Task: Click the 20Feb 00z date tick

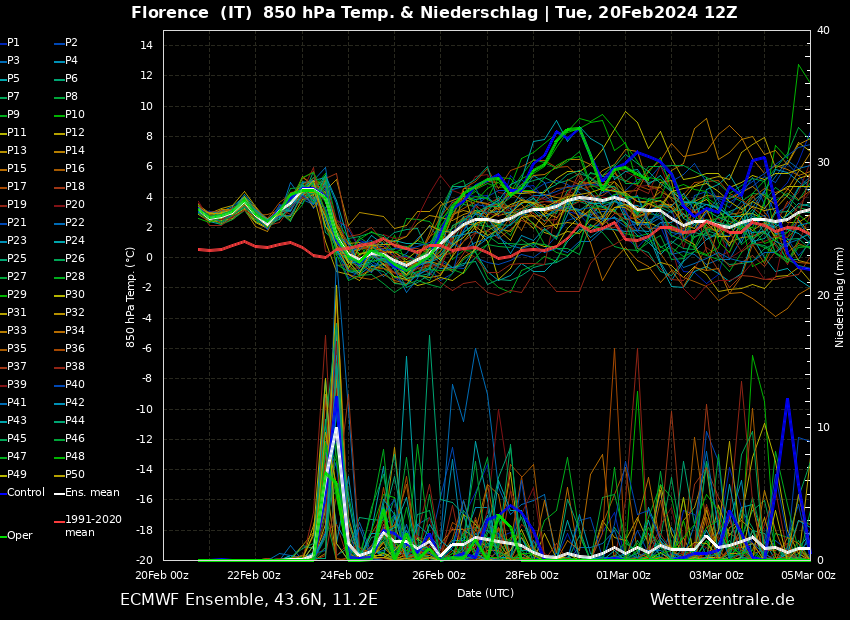Action: (x=162, y=575)
